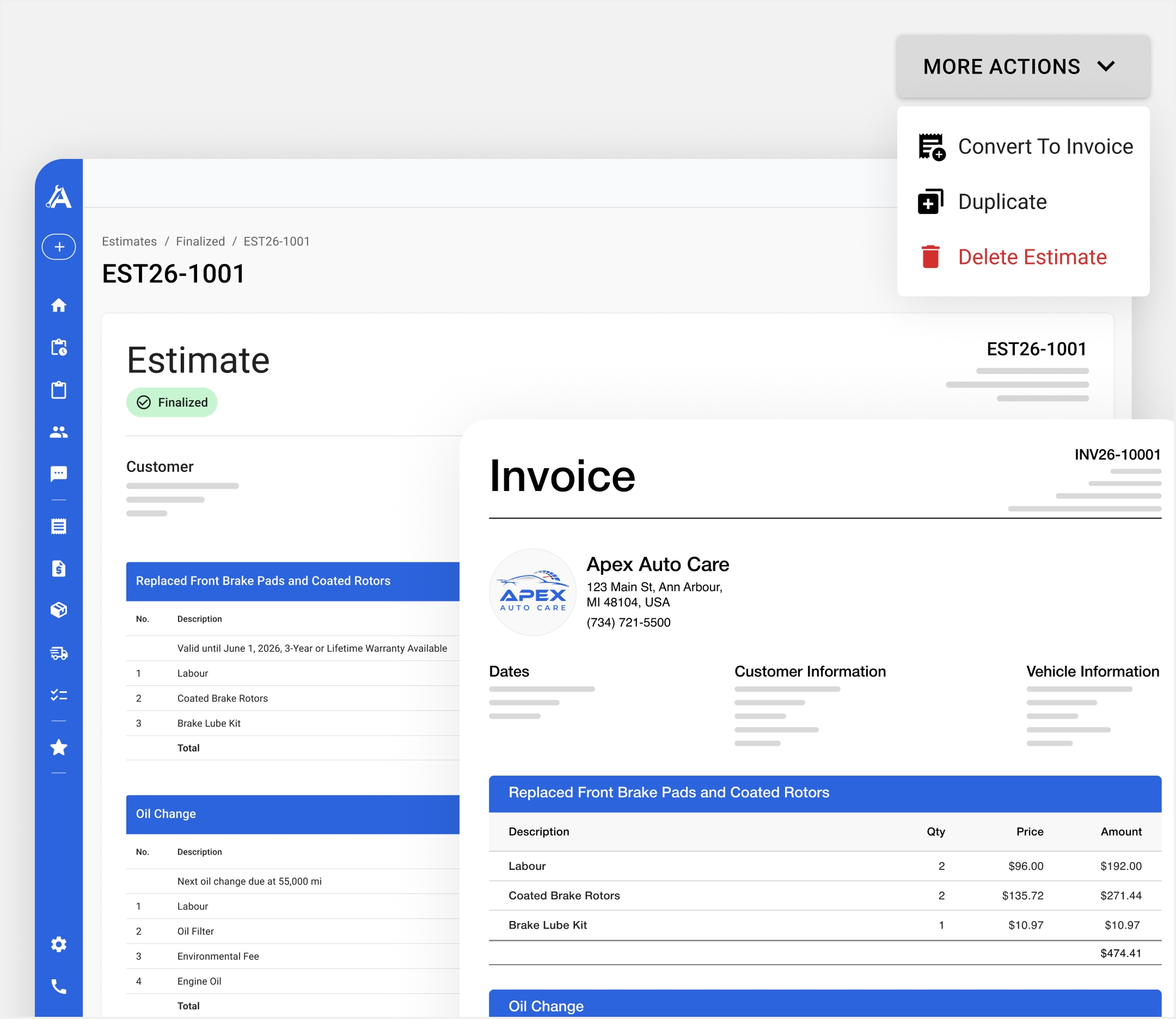Open the receipt list sidebar icon
This screenshot has height=1019, width=1176.
tap(59, 526)
